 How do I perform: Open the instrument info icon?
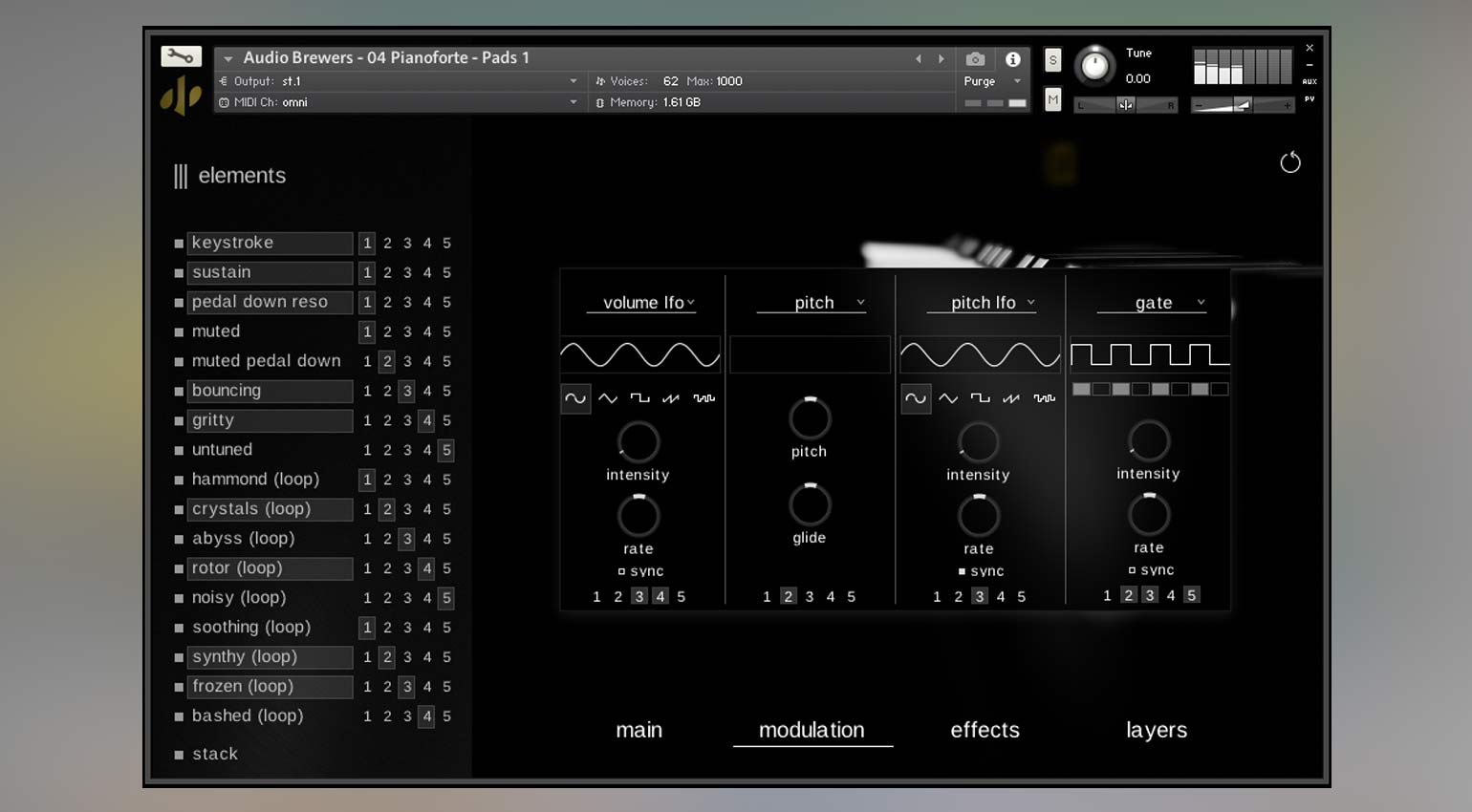point(1012,59)
